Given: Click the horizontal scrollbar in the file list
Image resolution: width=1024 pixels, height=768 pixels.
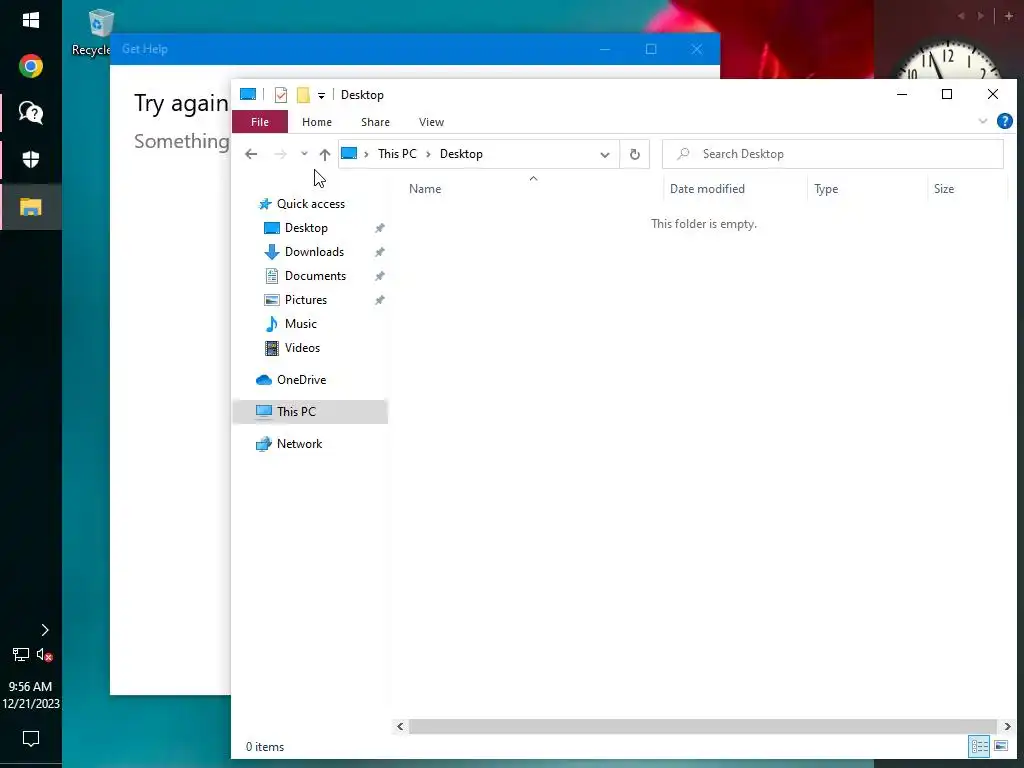Looking at the screenshot, I should click(x=703, y=726).
